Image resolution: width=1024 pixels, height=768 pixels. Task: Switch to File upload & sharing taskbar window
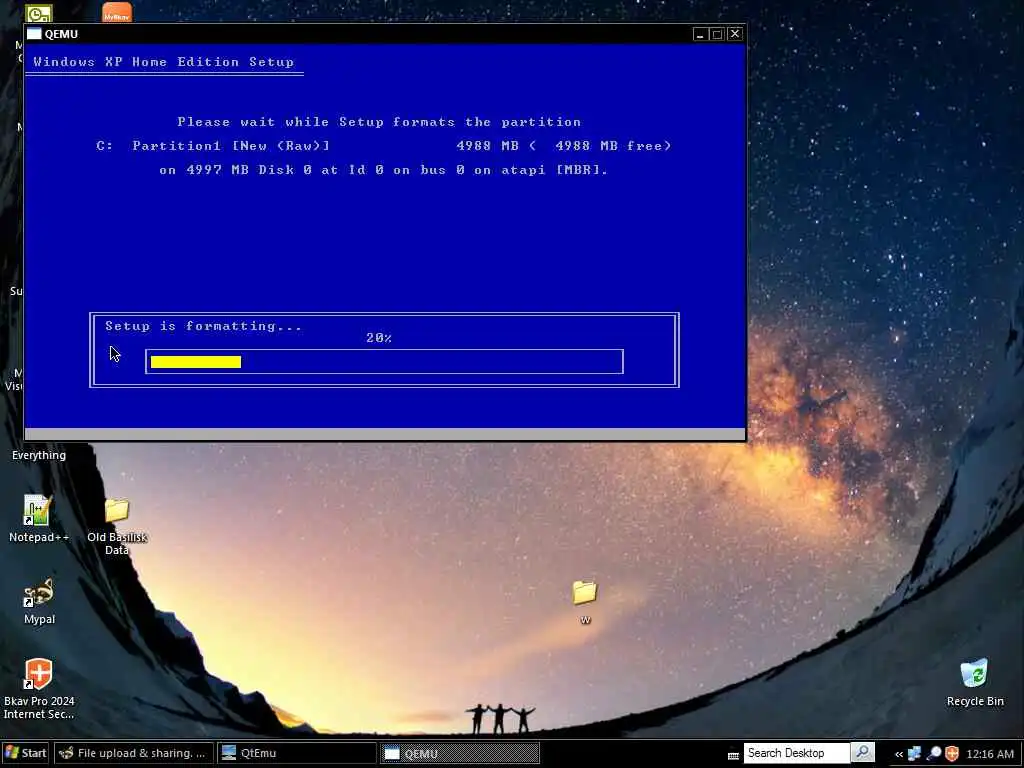coord(134,753)
